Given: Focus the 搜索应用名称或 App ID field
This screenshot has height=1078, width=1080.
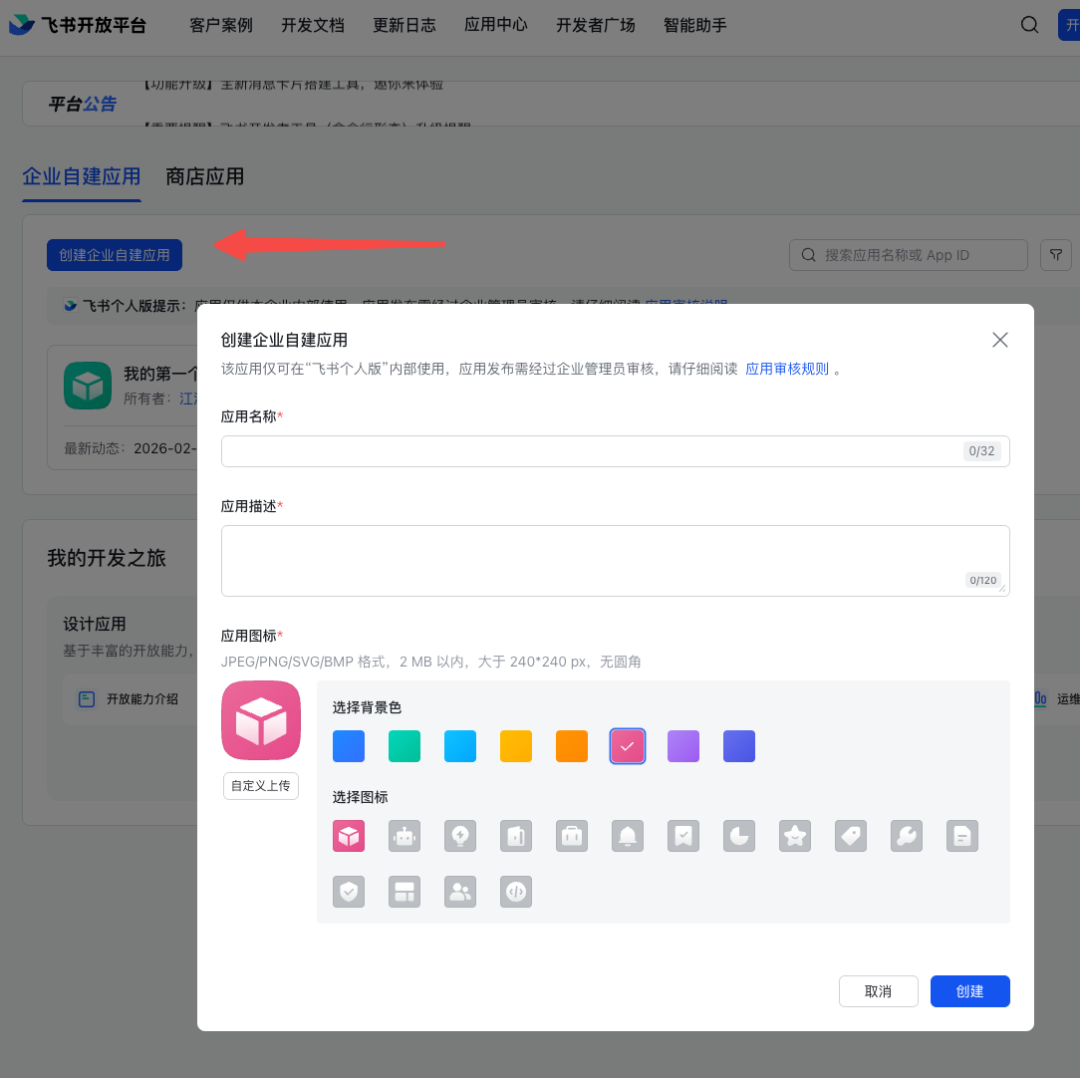Looking at the screenshot, I should point(908,255).
